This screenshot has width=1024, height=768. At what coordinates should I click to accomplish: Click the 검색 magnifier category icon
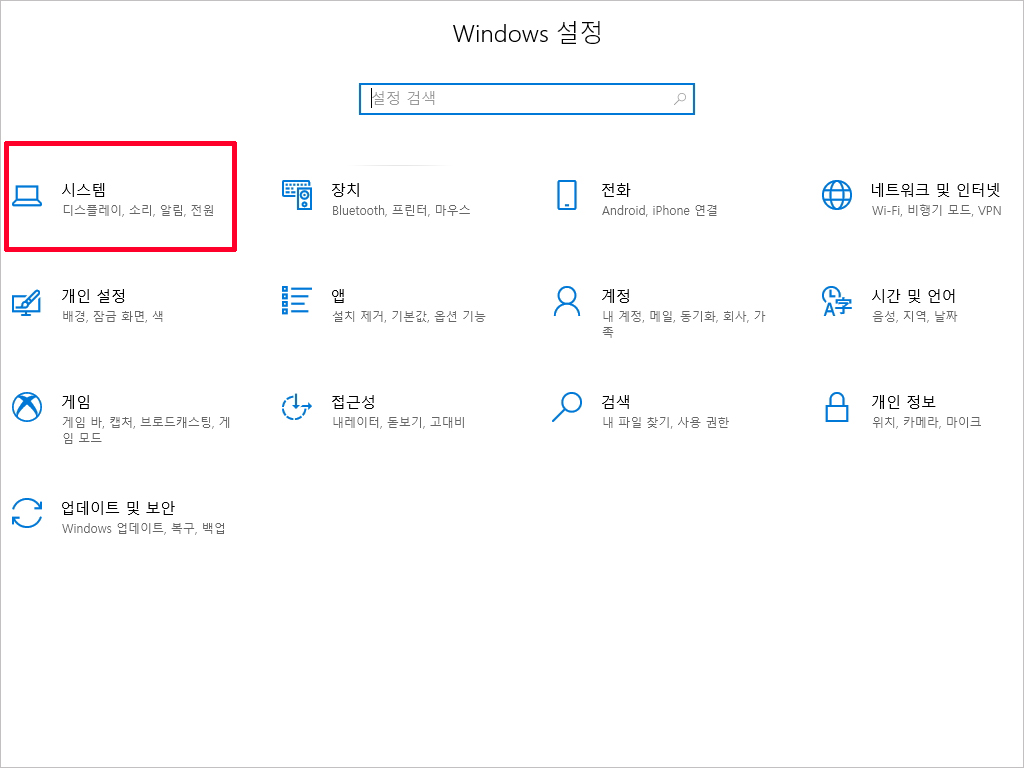(x=567, y=407)
